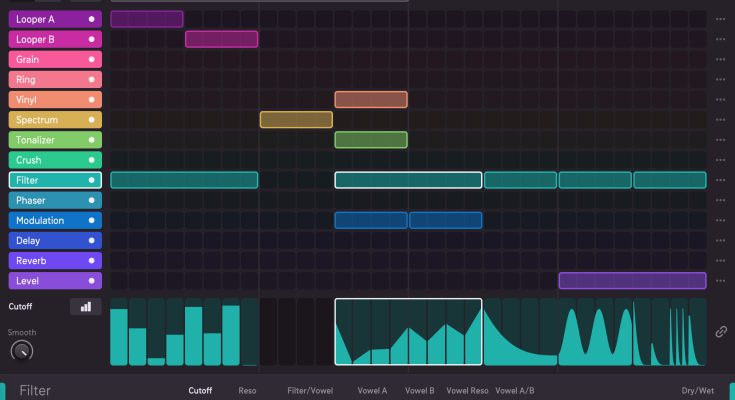Select the yellow Spectrum block in the sequencer grid
The width and height of the screenshot is (735, 400).
click(x=296, y=120)
